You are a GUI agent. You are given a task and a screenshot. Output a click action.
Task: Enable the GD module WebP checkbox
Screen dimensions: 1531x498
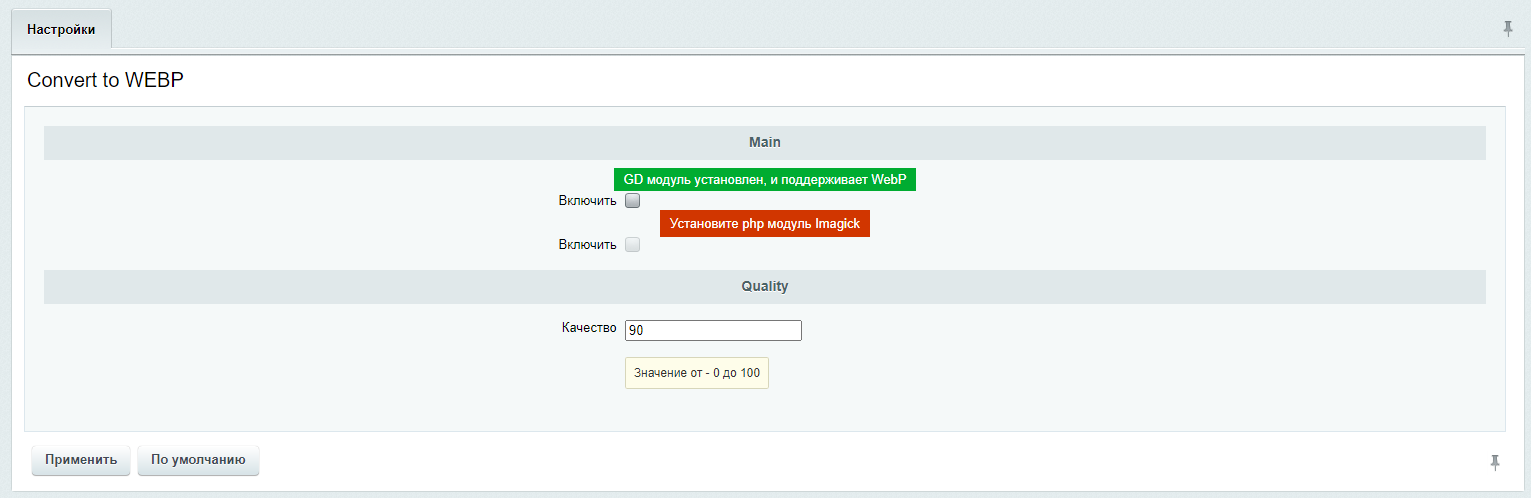click(632, 201)
